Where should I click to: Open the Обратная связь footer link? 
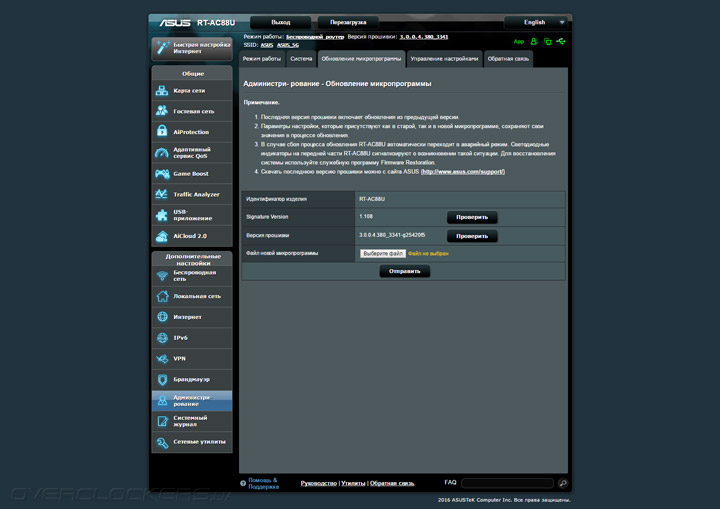point(392,483)
